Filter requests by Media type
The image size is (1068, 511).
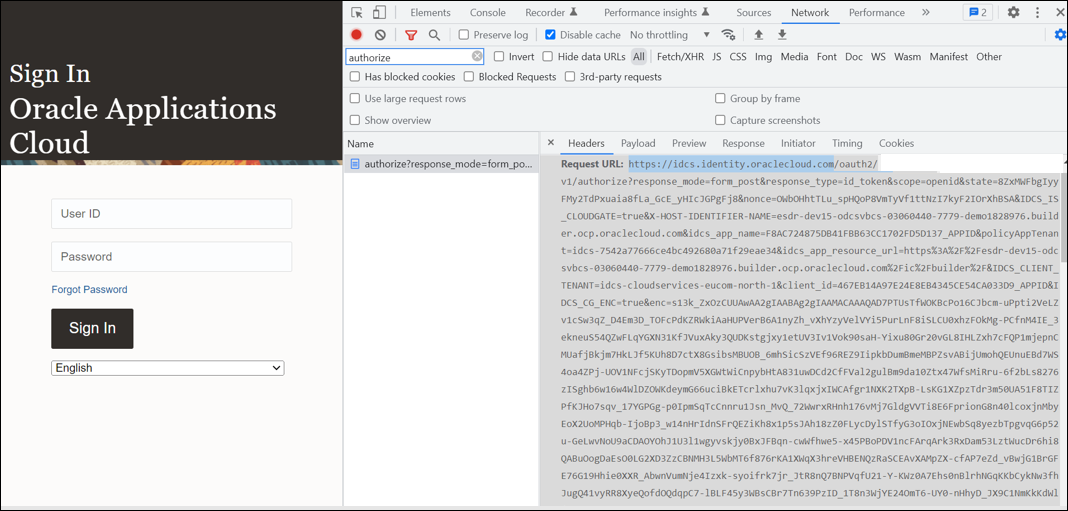795,57
